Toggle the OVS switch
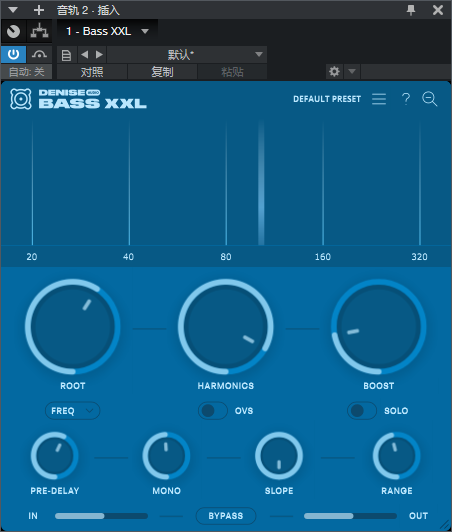 (213, 411)
